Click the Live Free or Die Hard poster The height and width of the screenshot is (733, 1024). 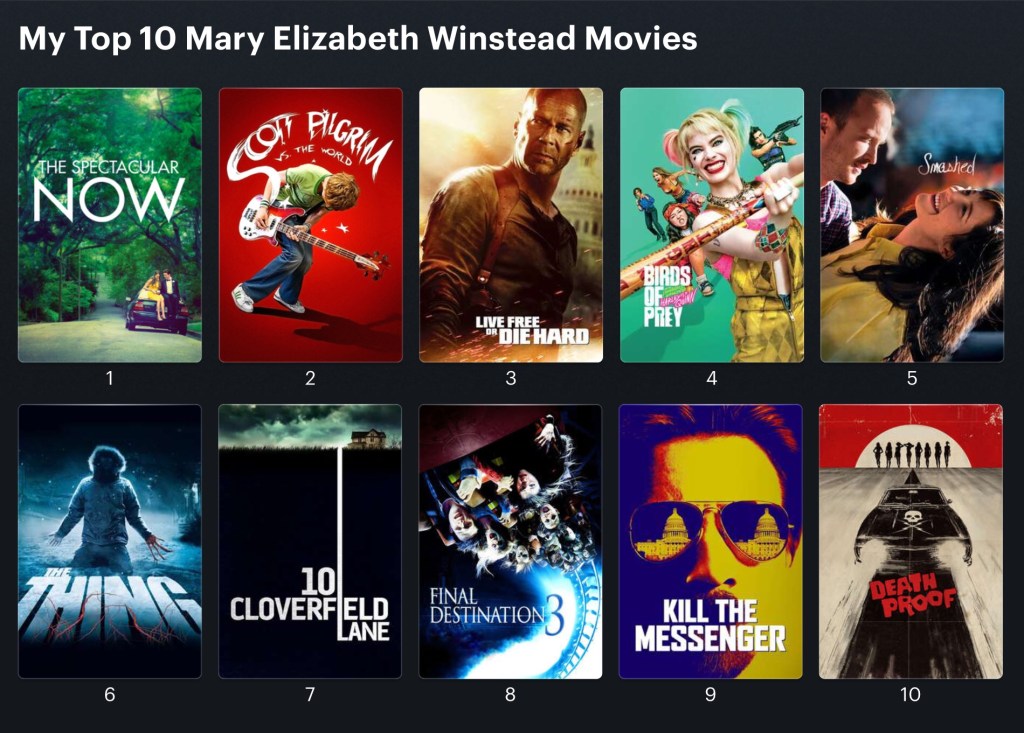point(511,225)
